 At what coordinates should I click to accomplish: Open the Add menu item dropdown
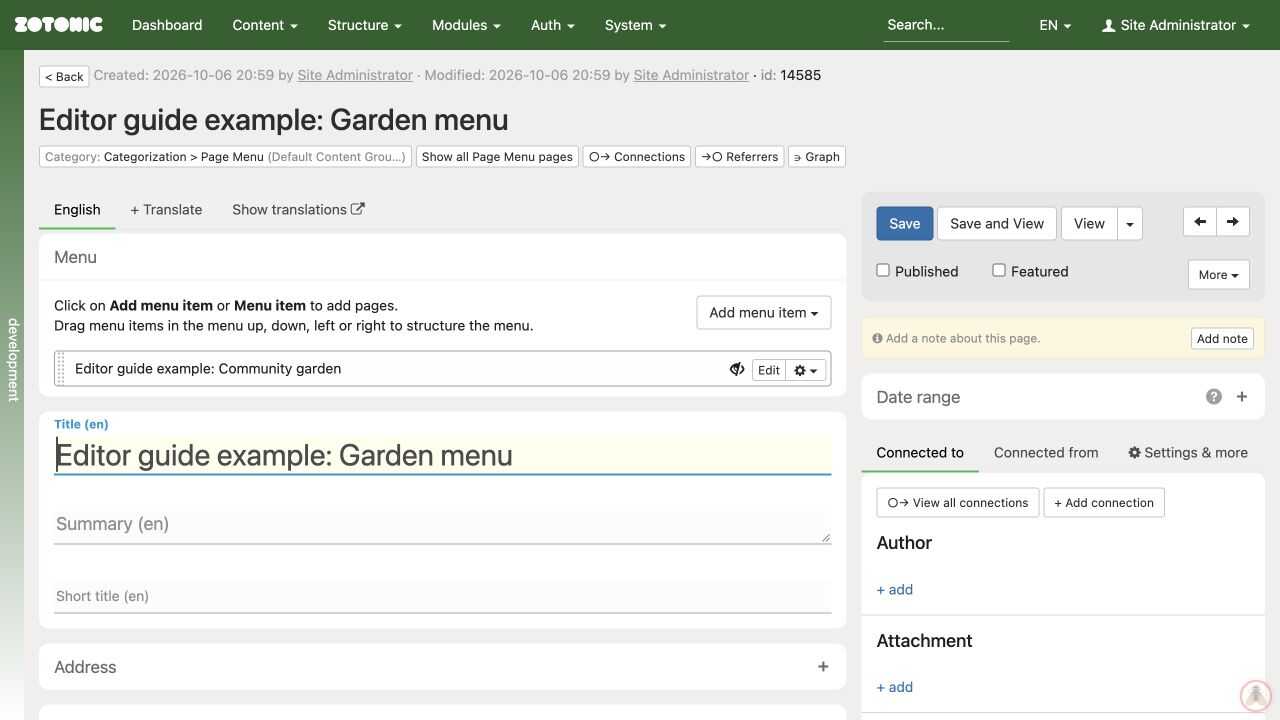point(763,313)
